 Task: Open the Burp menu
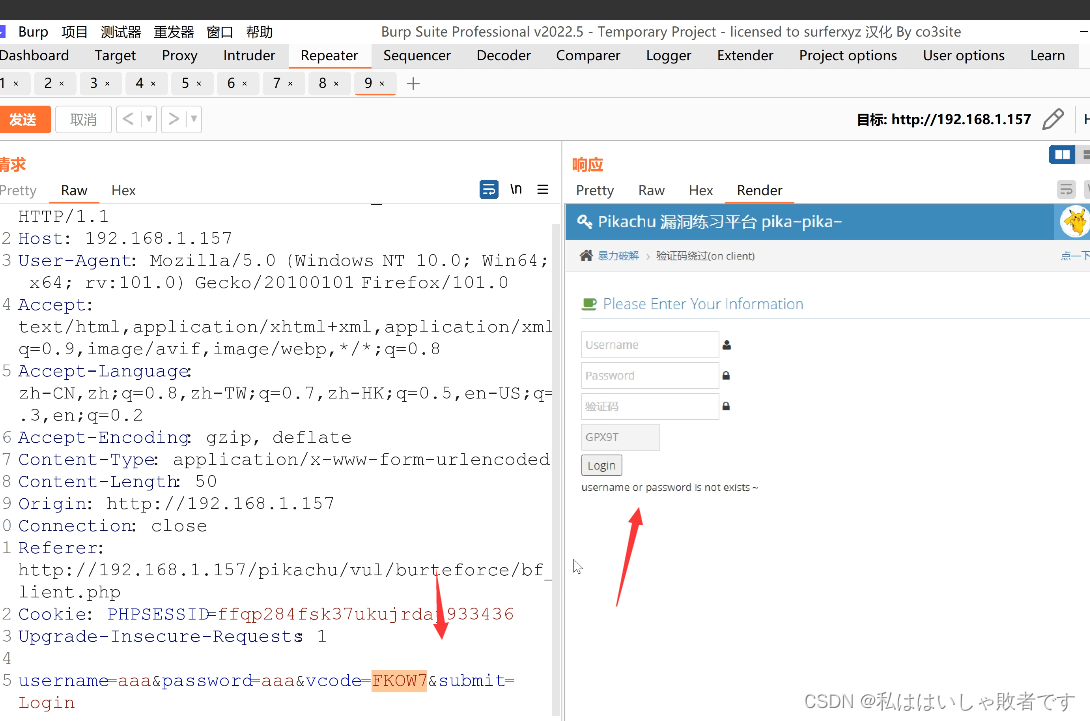[x=33, y=32]
